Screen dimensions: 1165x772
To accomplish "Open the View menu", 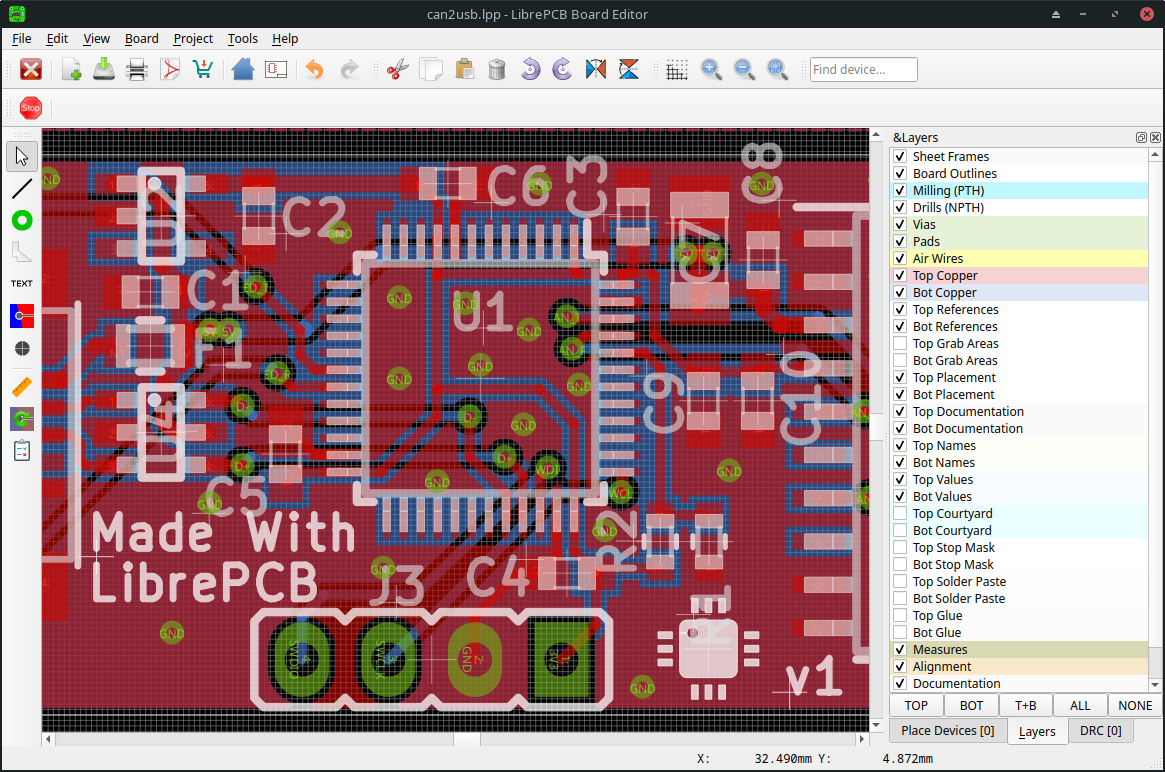I will point(97,39).
